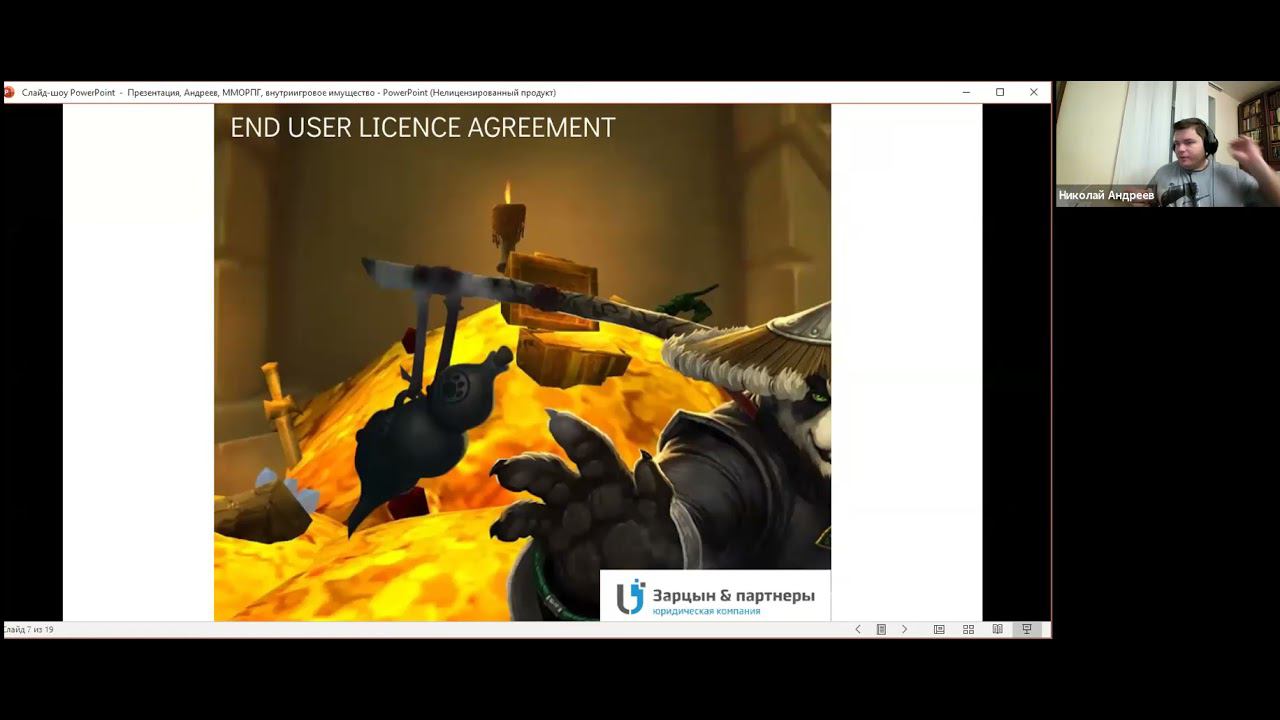Click the PowerPoint icon in the title bar
This screenshot has width=1280, height=720.
pos(9,92)
